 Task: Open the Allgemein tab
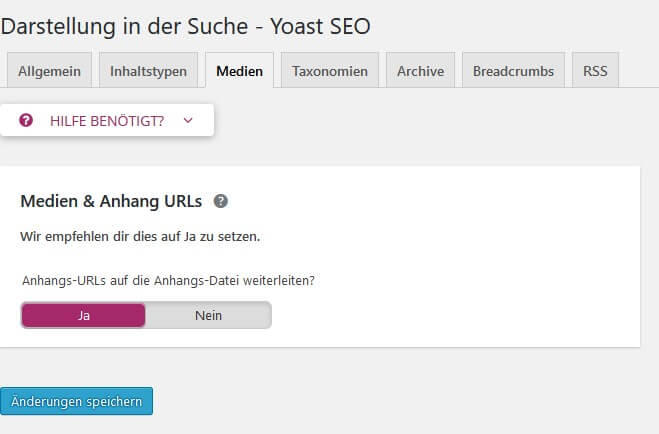click(49, 71)
